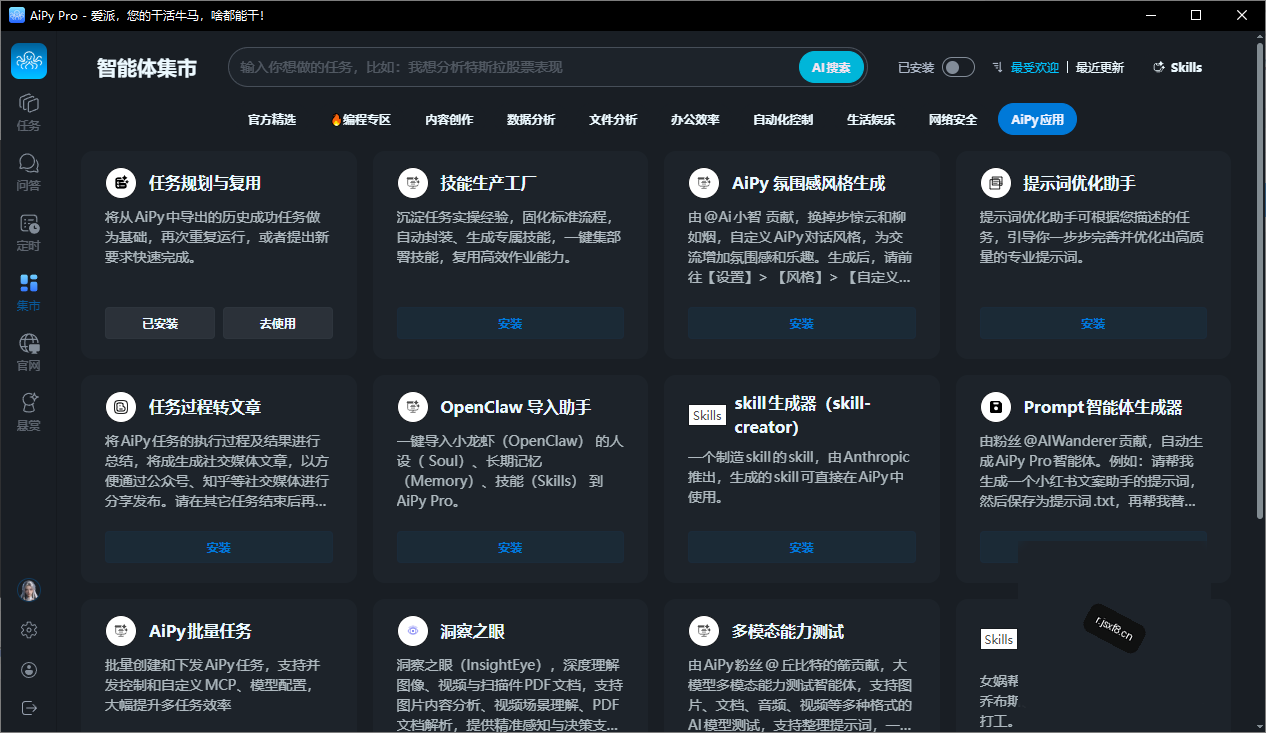
Task: Open the 多模态能力测试 card title
Action: click(x=788, y=631)
